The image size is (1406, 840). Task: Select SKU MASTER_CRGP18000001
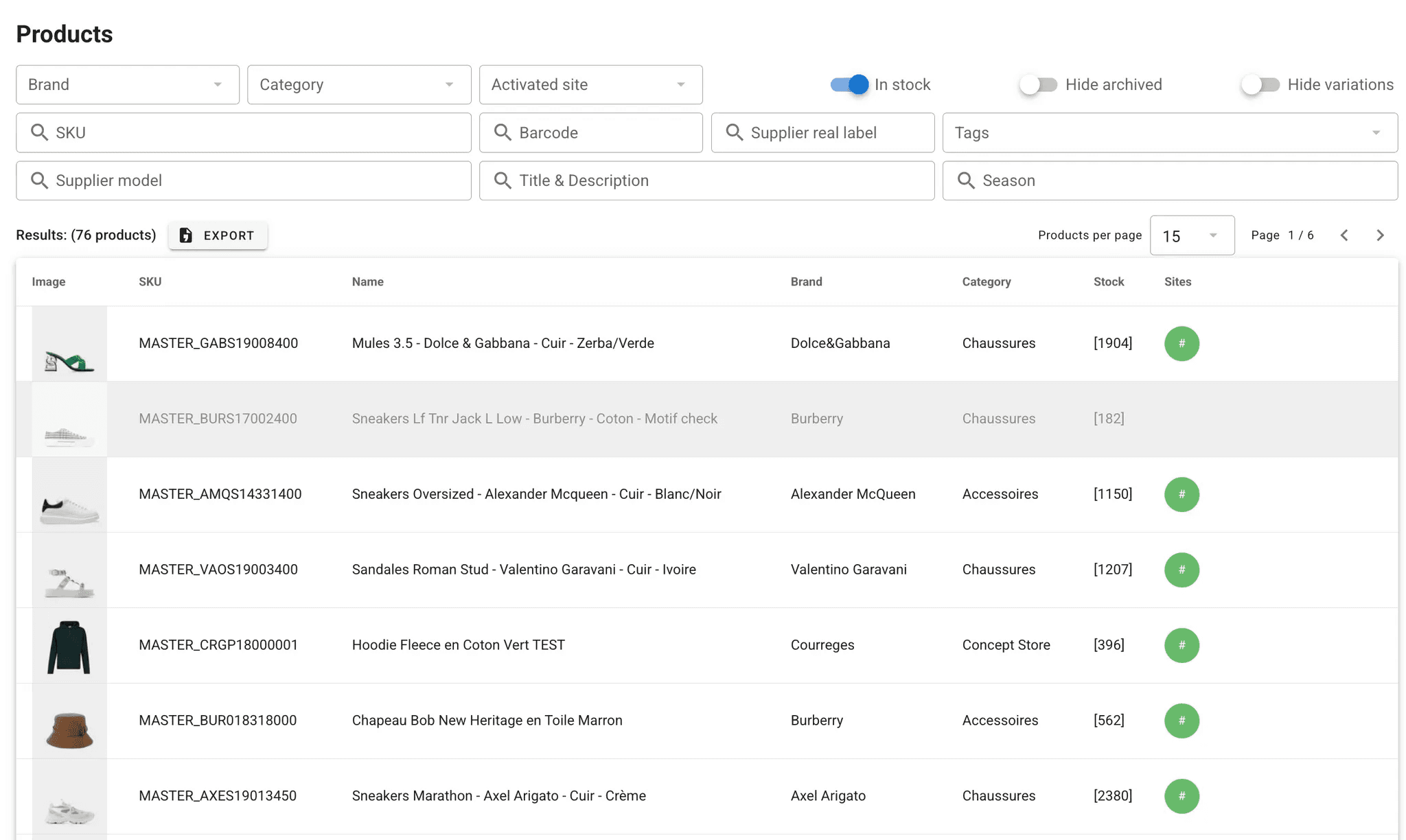coord(218,645)
